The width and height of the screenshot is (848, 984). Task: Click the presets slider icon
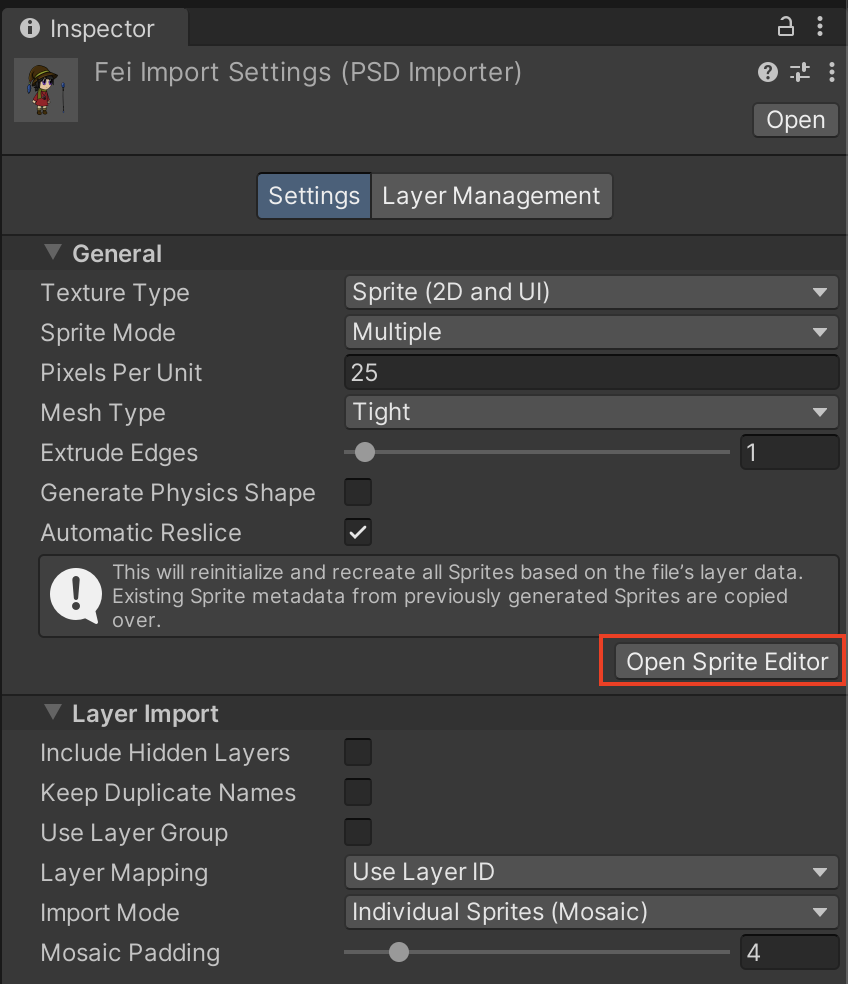coord(800,72)
